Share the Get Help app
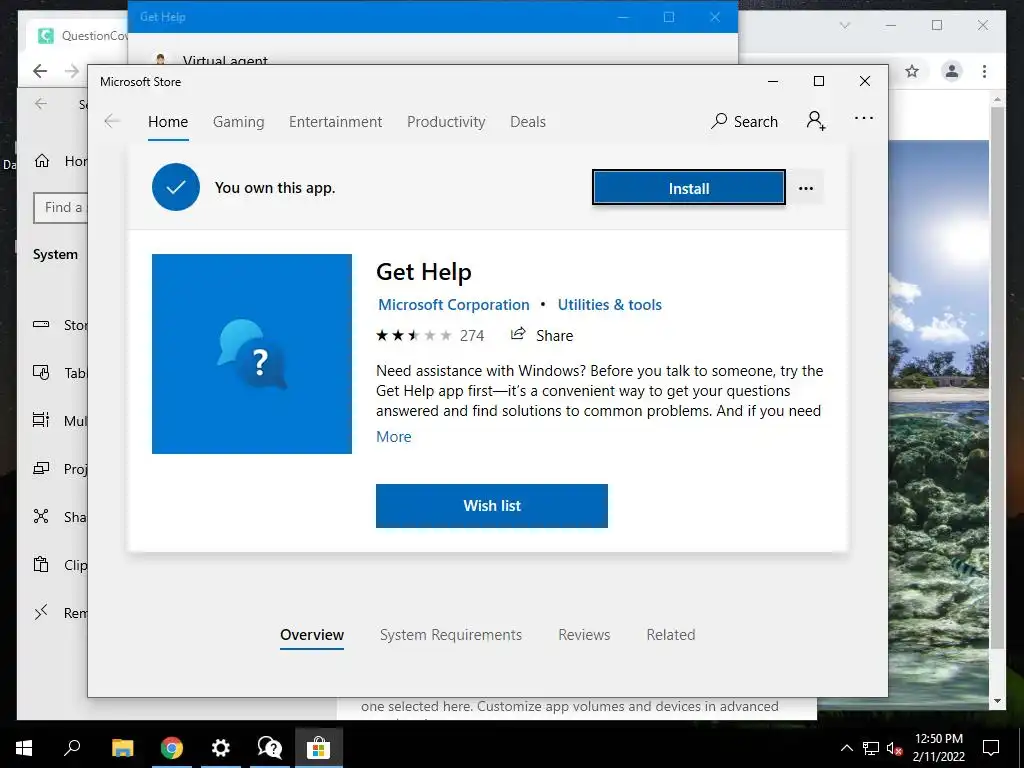 (x=542, y=335)
